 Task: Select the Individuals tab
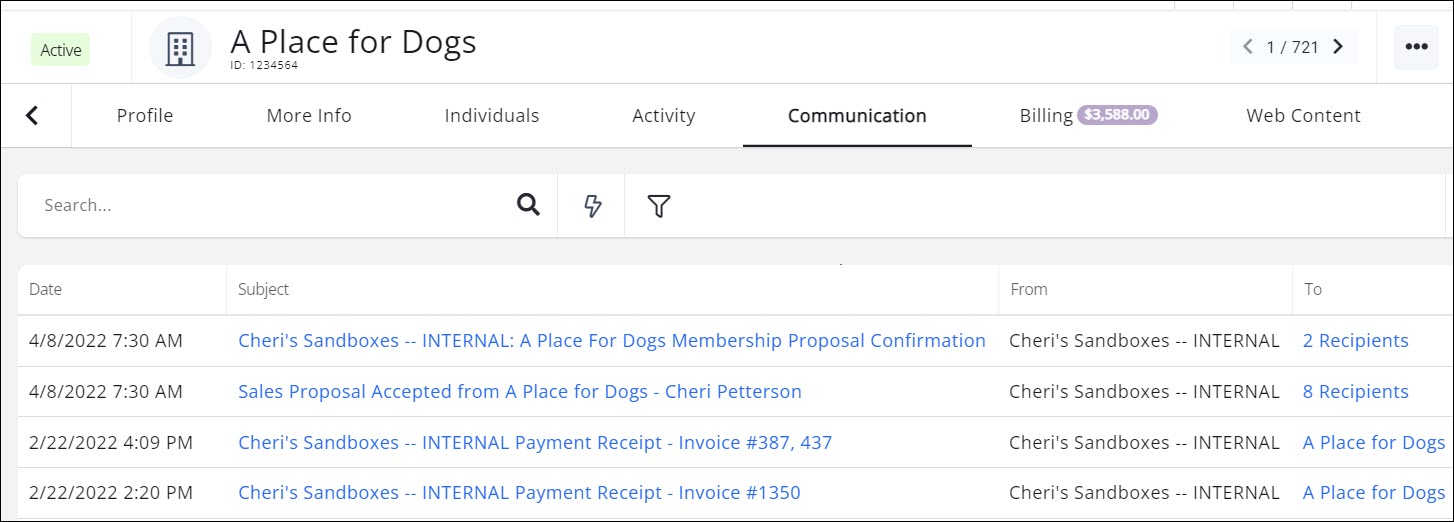click(492, 116)
